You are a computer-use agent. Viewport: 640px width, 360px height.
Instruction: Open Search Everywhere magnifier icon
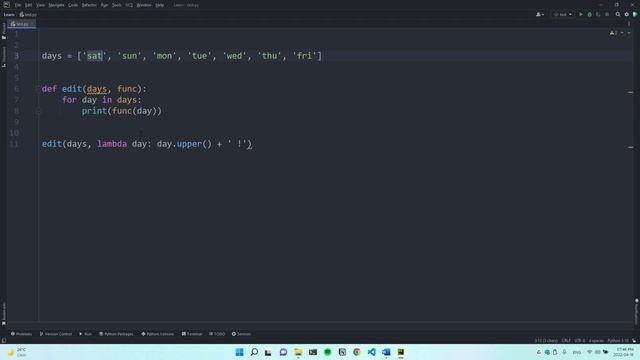click(618, 14)
